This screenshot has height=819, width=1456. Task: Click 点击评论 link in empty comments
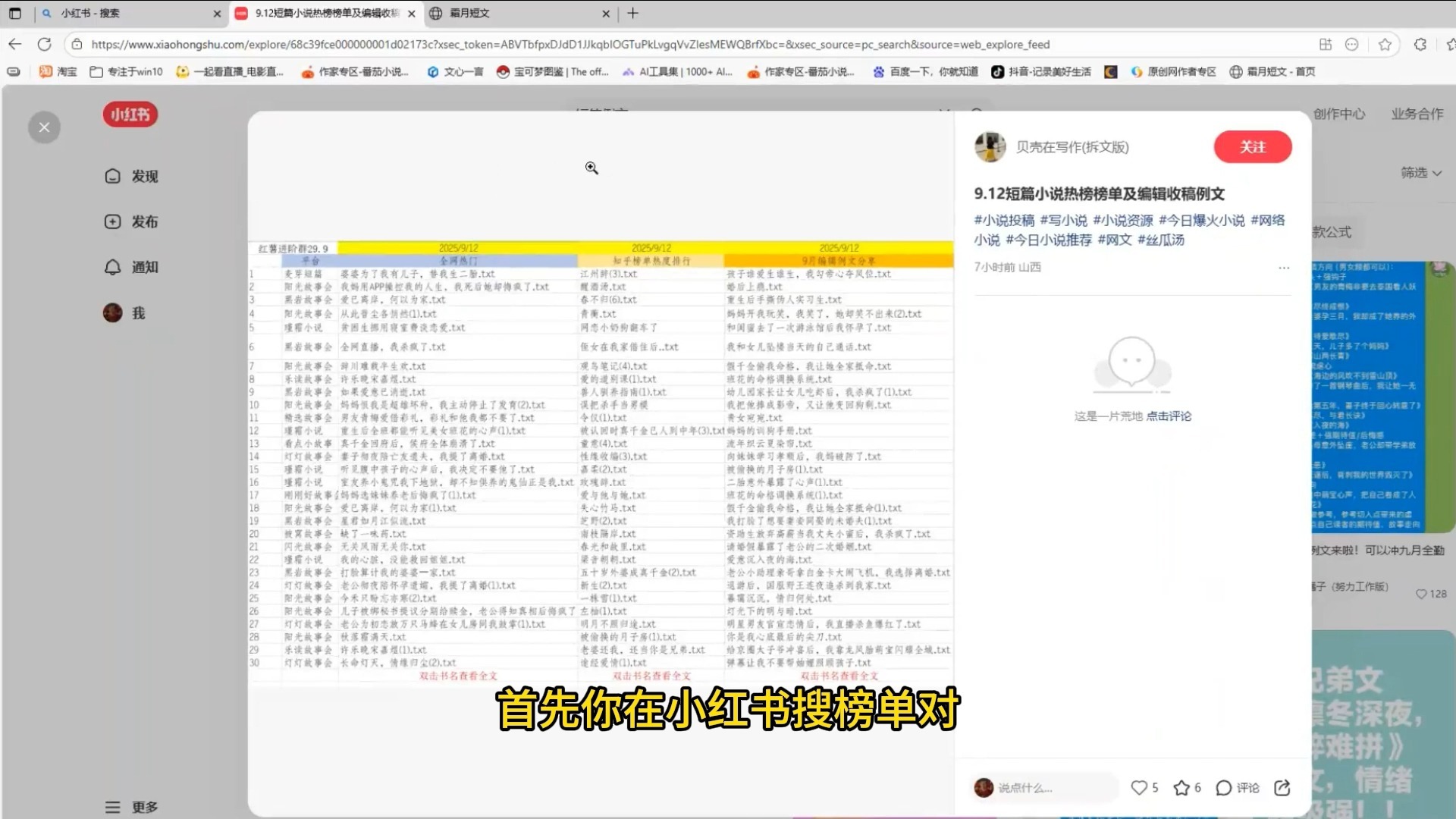(1169, 416)
